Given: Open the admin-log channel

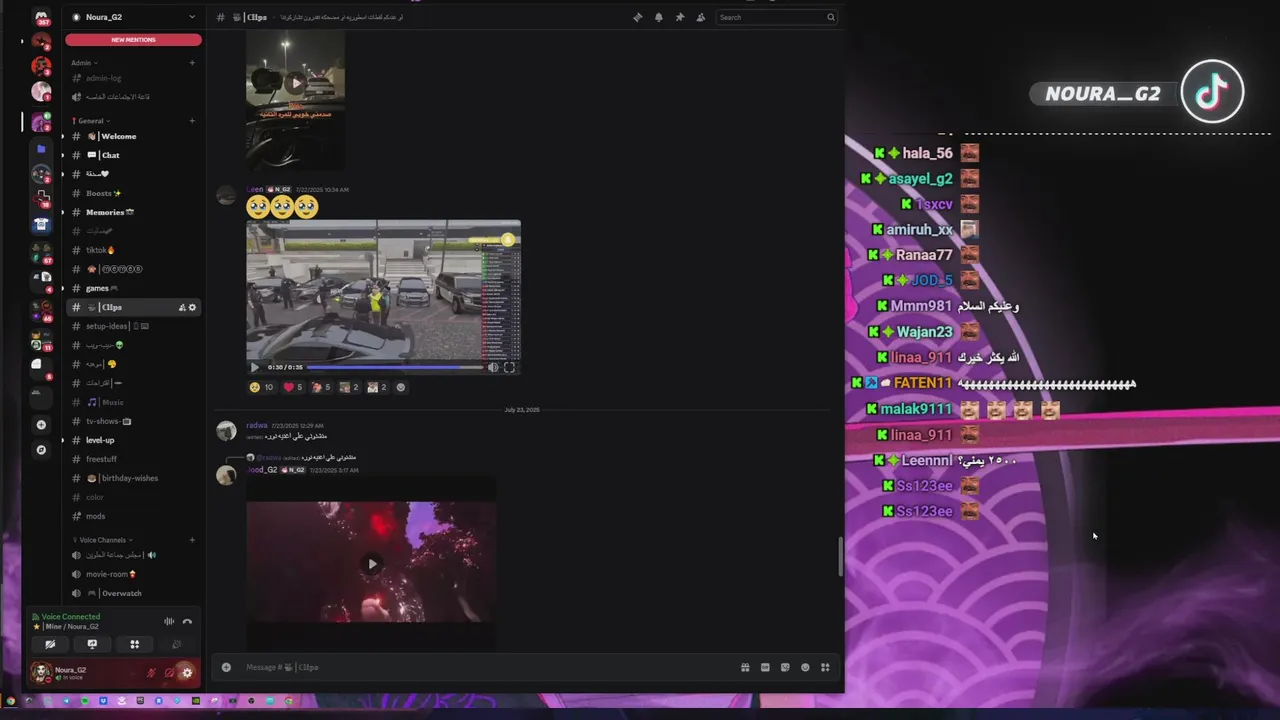Looking at the screenshot, I should (133, 78).
